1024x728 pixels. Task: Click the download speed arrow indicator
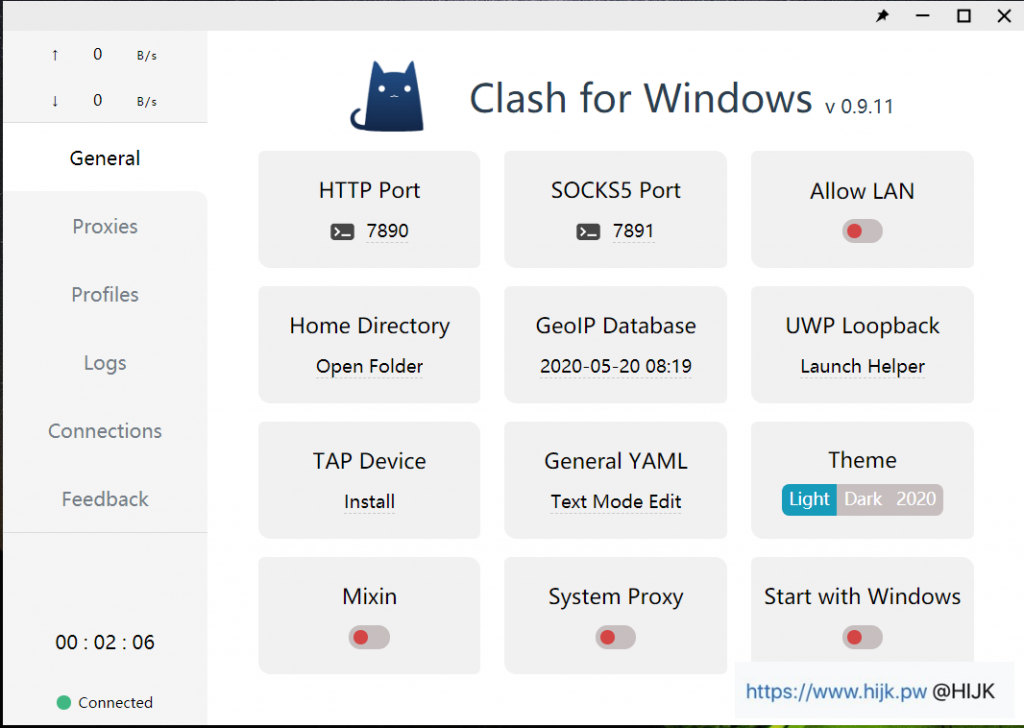pos(54,100)
